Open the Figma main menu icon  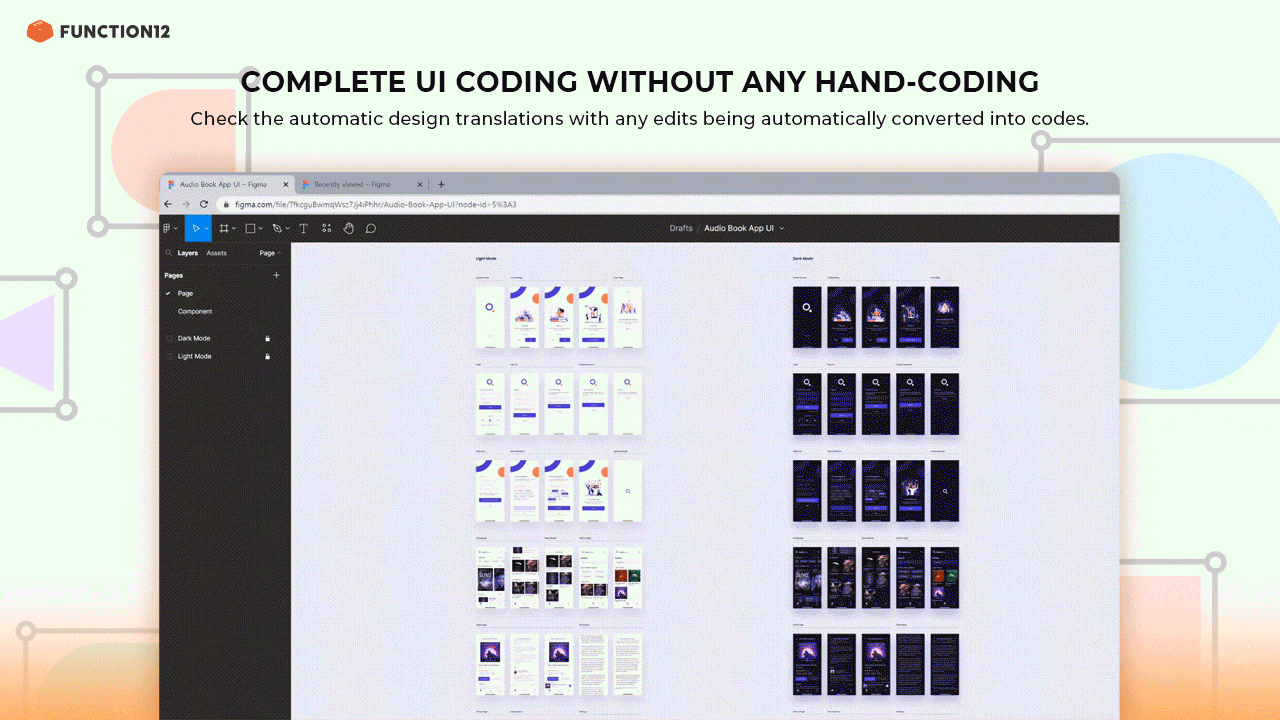pos(167,228)
